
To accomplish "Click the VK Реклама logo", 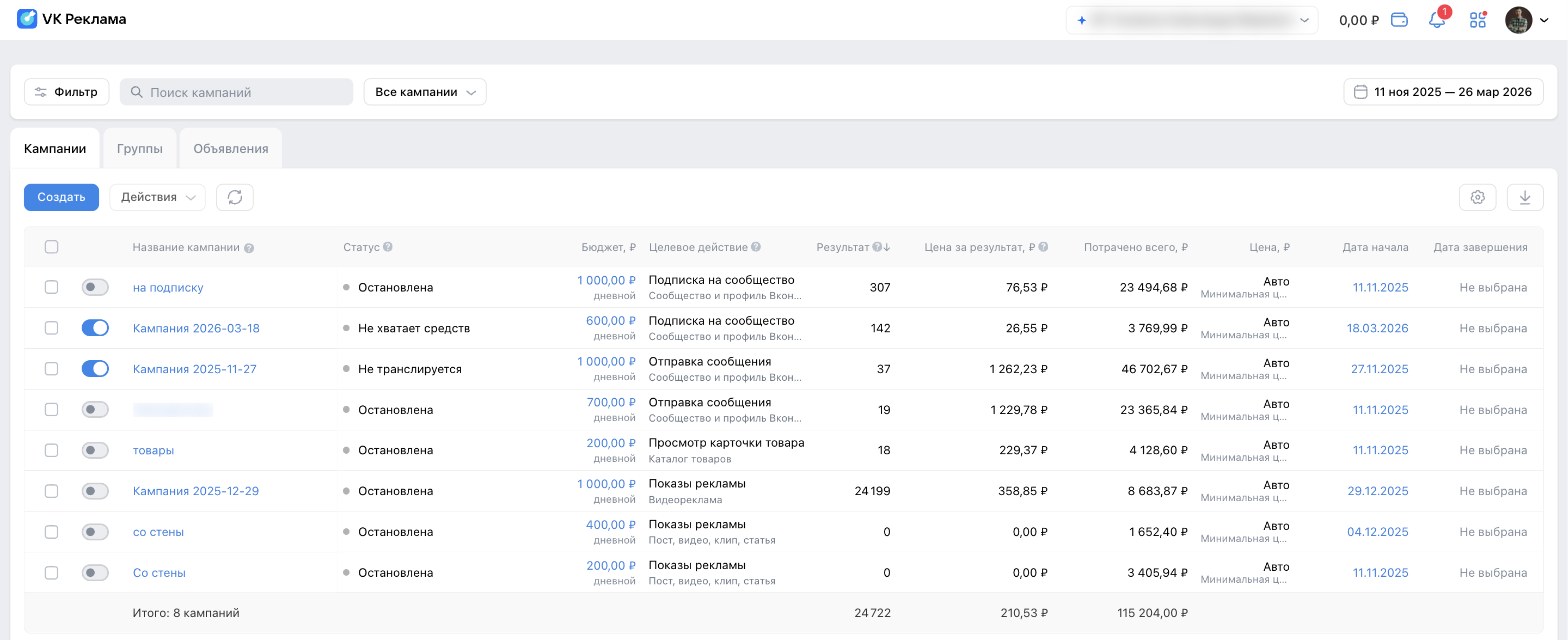I will click(71, 19).
